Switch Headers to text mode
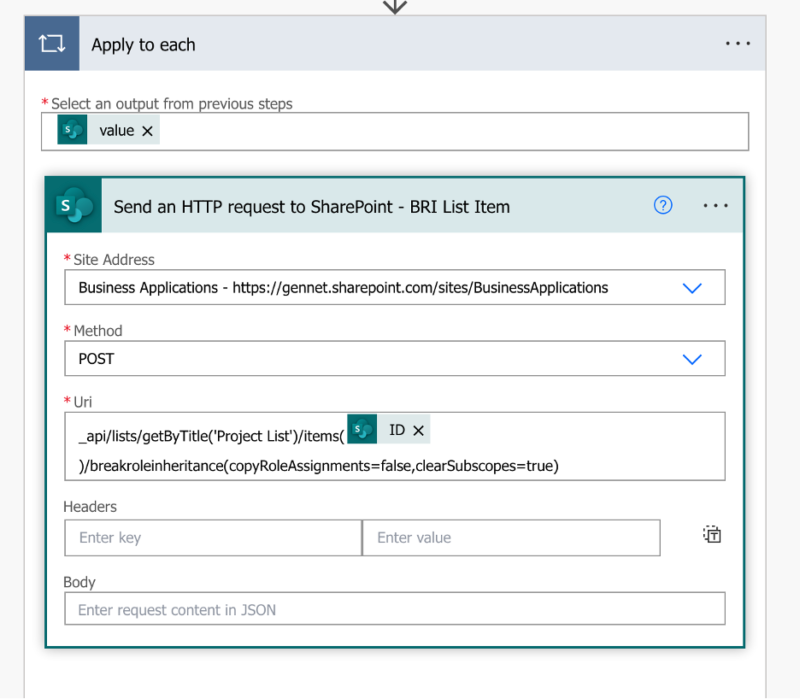This screenshot has width=800, height=699. [x=711, y=534]
